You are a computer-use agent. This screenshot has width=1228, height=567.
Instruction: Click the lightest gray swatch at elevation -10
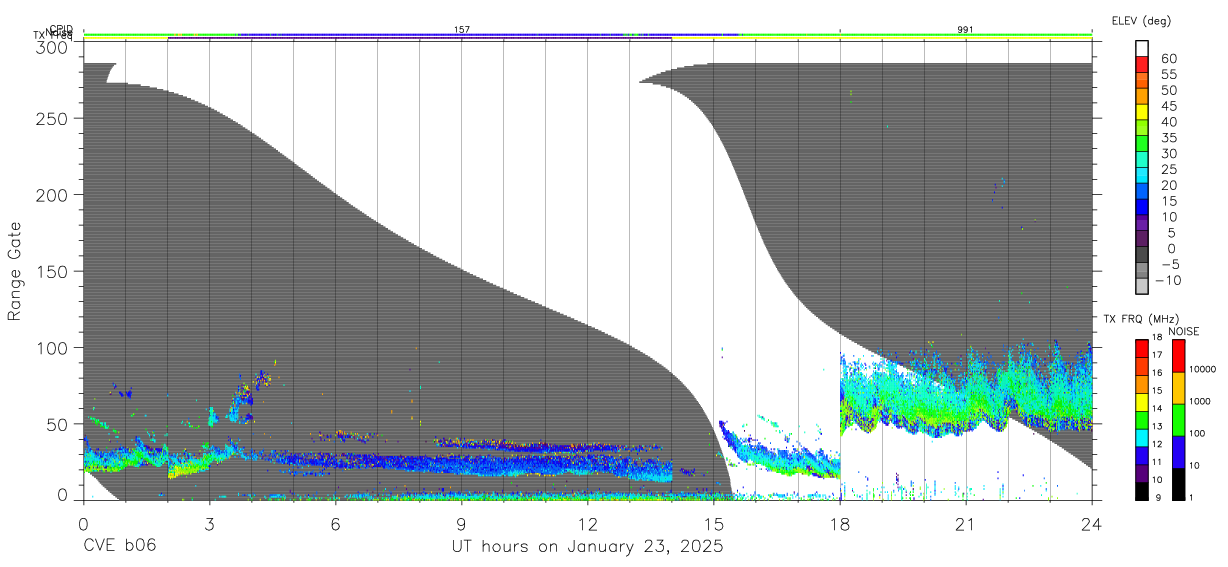click(x=1142, y=287)
